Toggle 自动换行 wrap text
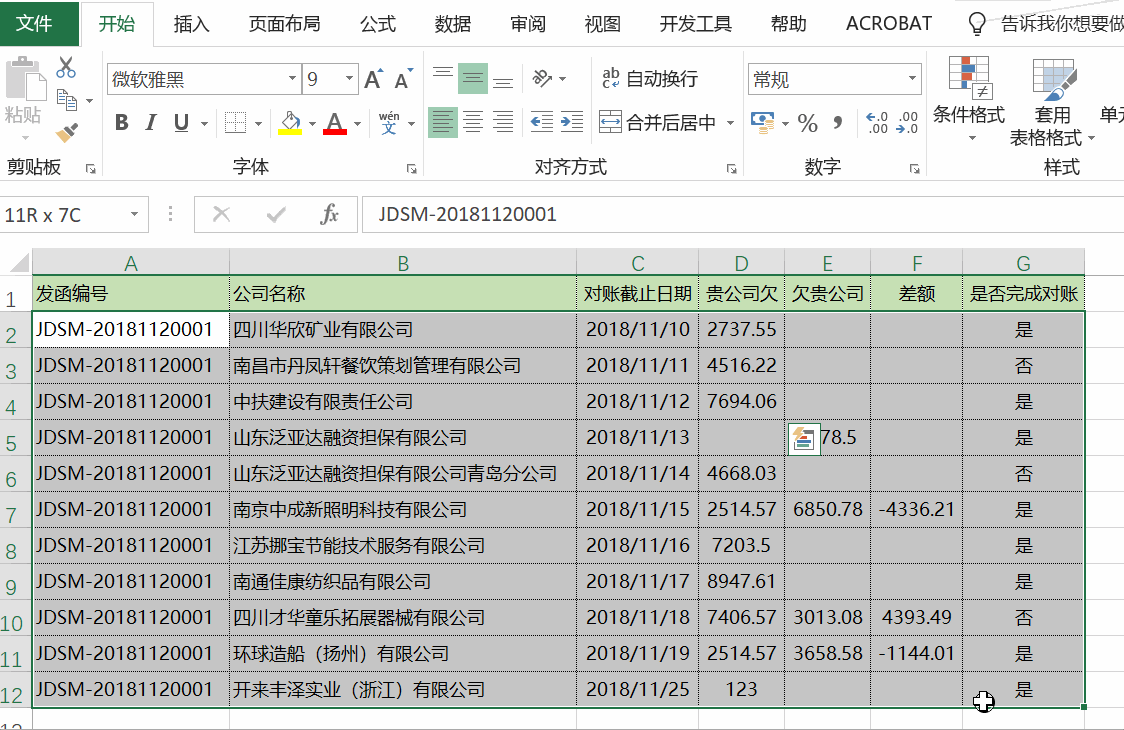The height and width of the screenshot is (730, 1124). [x=649, y=78]
